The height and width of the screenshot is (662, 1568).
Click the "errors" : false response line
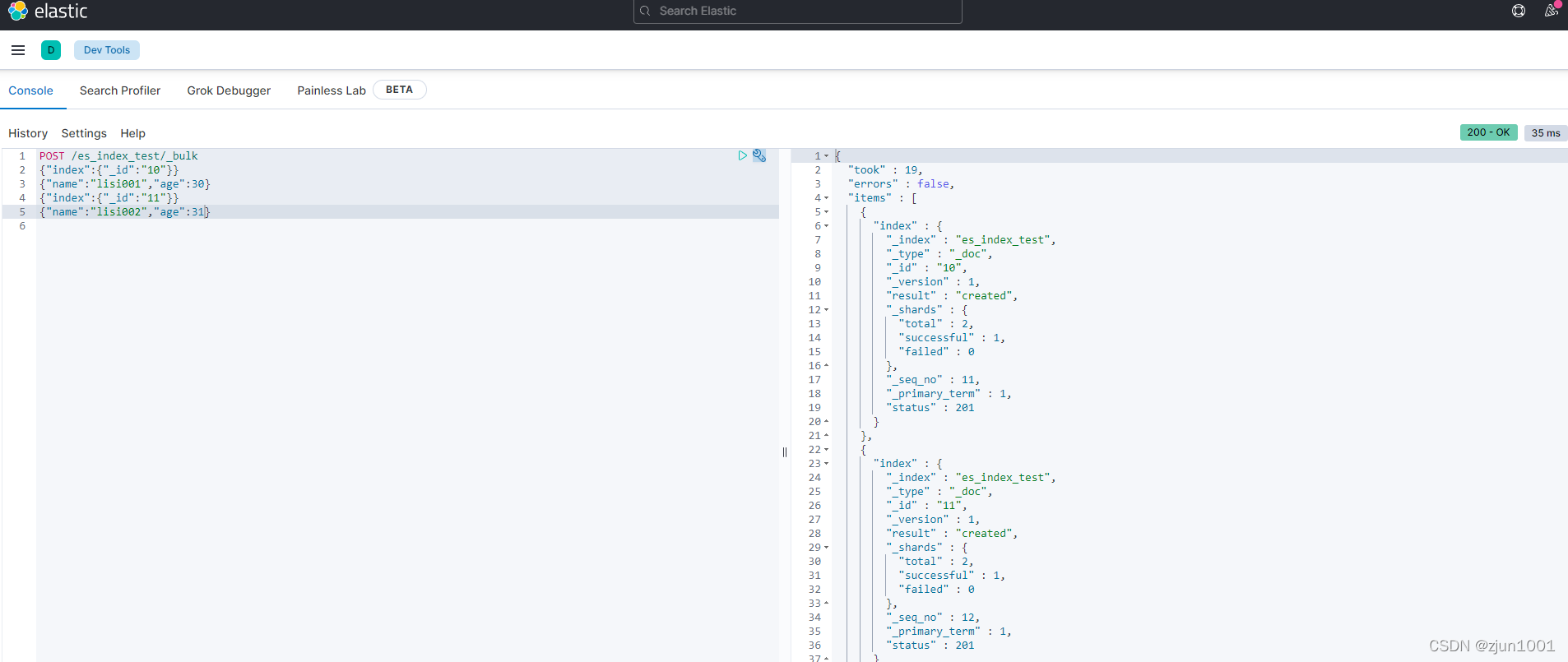click(x=901, y=184)
